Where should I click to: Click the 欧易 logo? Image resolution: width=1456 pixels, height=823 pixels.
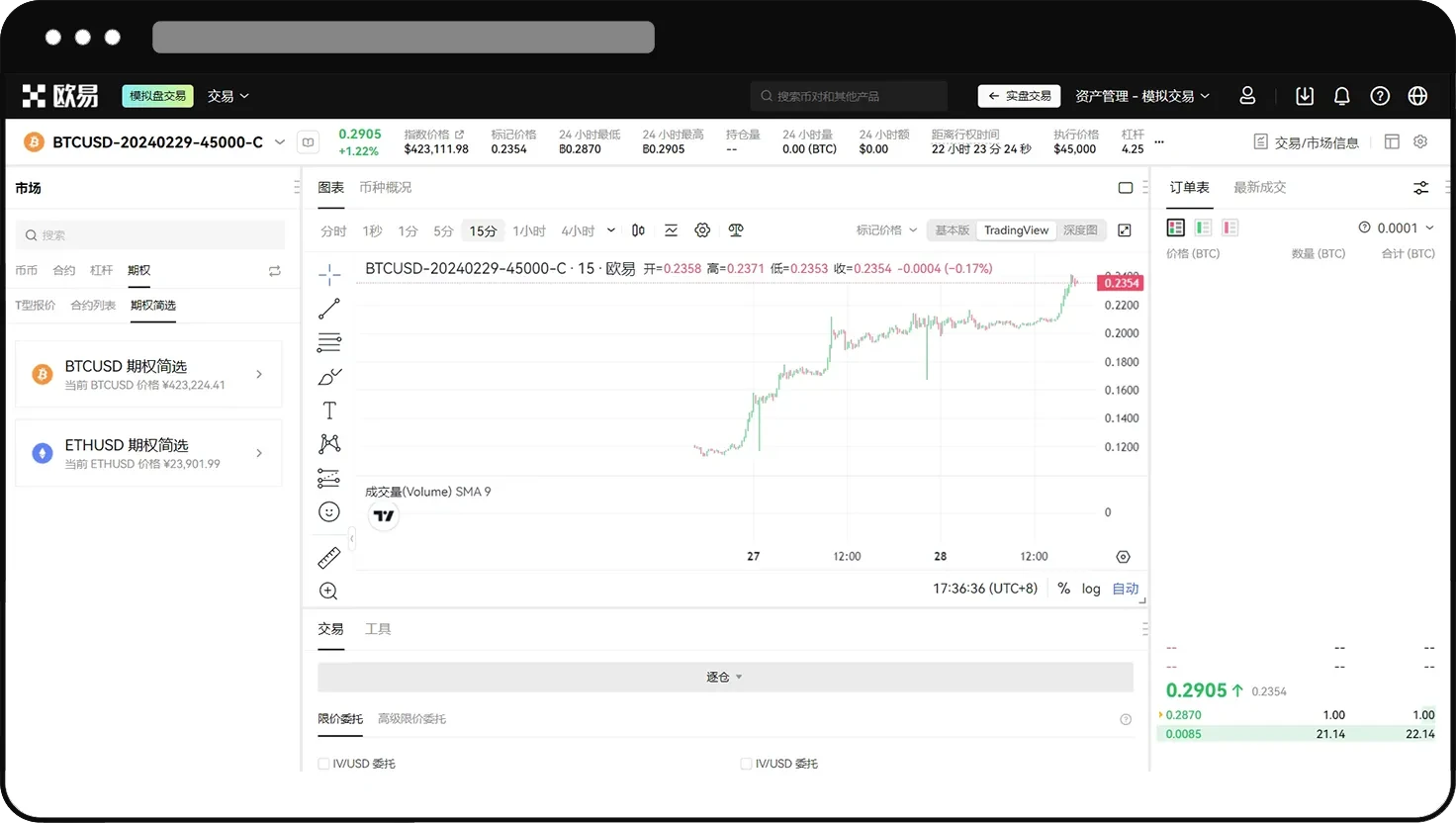tap(60, 96)
